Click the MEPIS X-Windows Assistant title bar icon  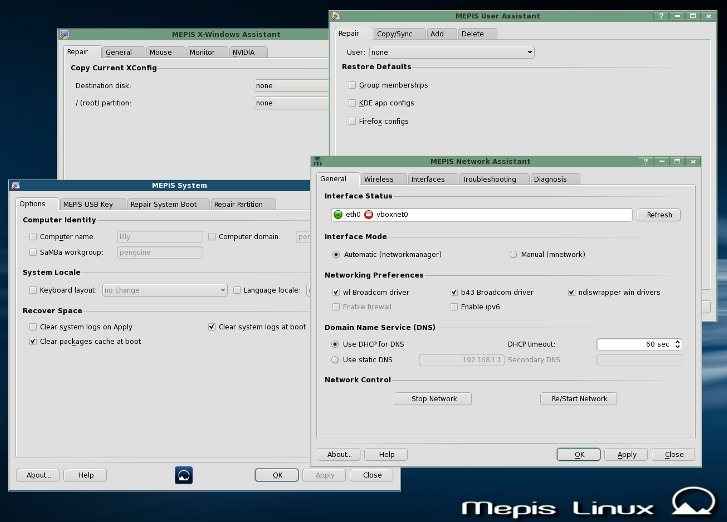64,34
